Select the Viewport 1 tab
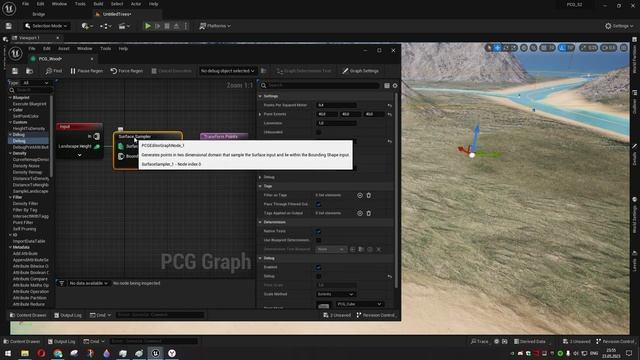This screenshot has height=360, width=640. point(29,38)
